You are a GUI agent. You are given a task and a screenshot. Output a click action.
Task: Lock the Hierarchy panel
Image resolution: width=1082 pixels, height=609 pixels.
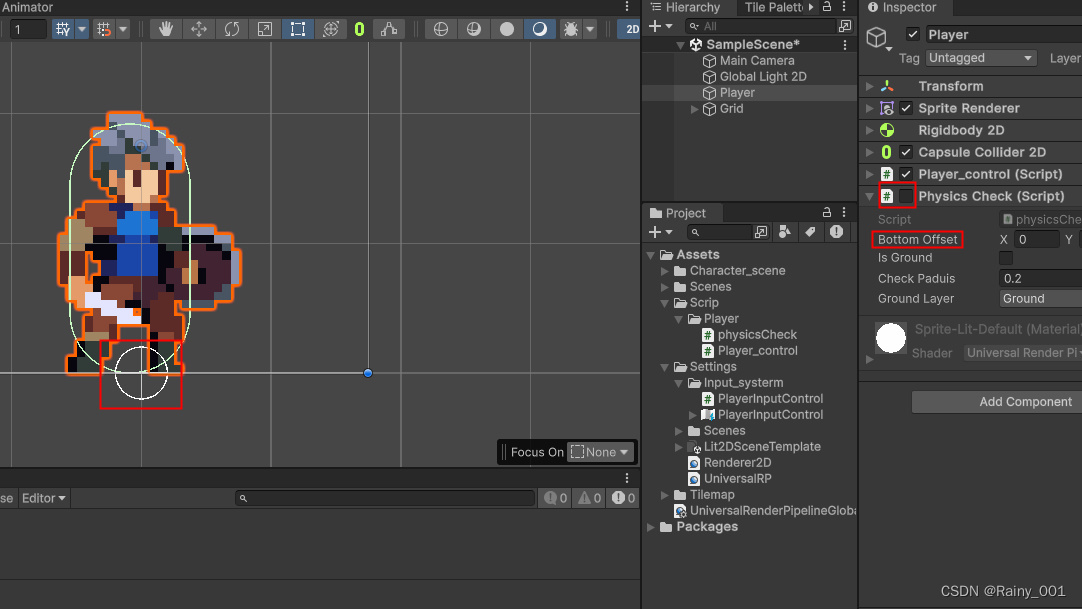pyautogui.click(x=827, y=7)
